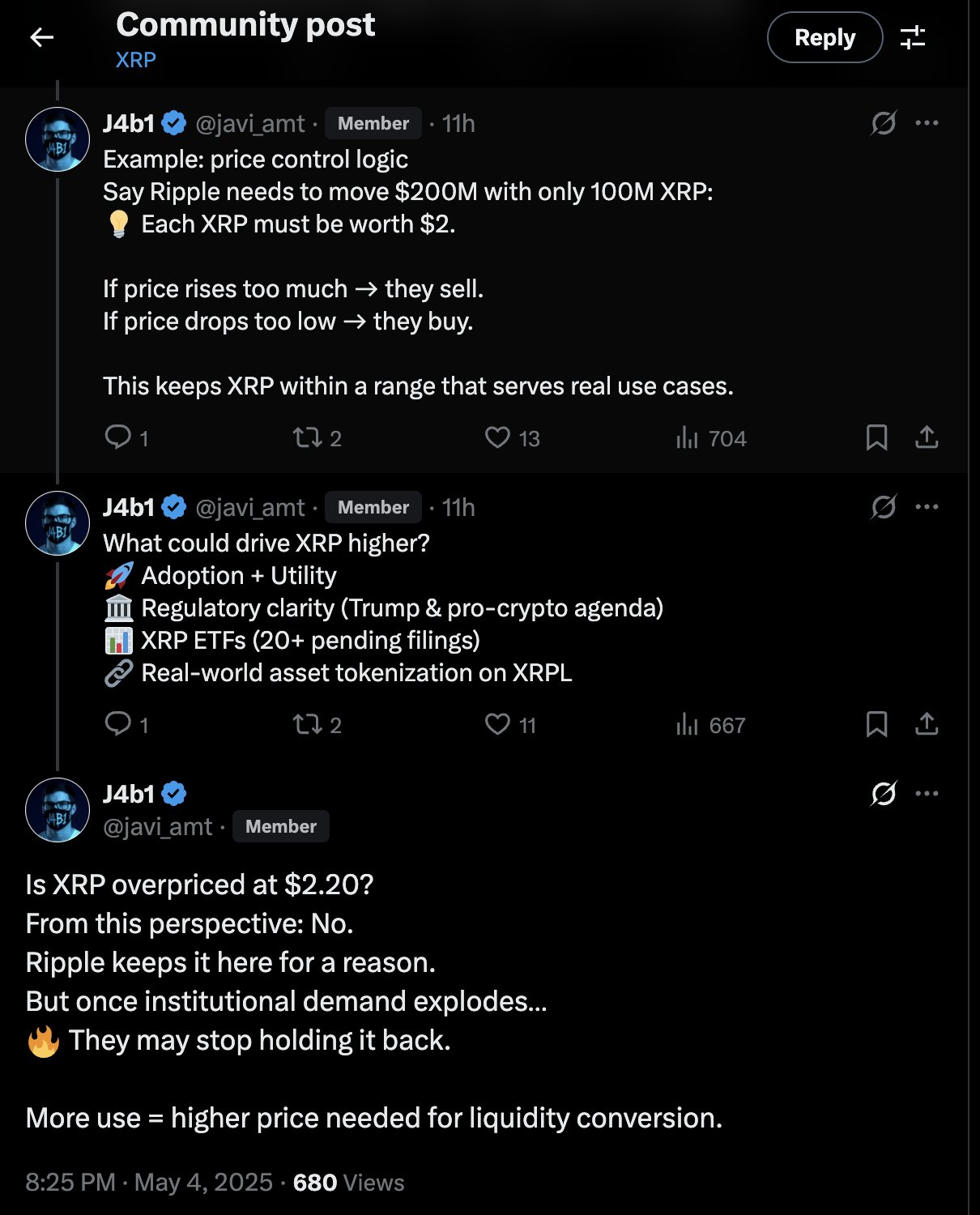
Task: Click the Reply button in header
Action: 824,37
